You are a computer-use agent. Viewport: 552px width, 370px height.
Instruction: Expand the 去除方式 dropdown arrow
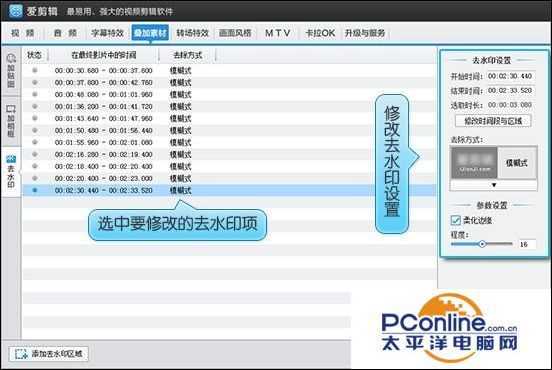[x=494, y=185]
